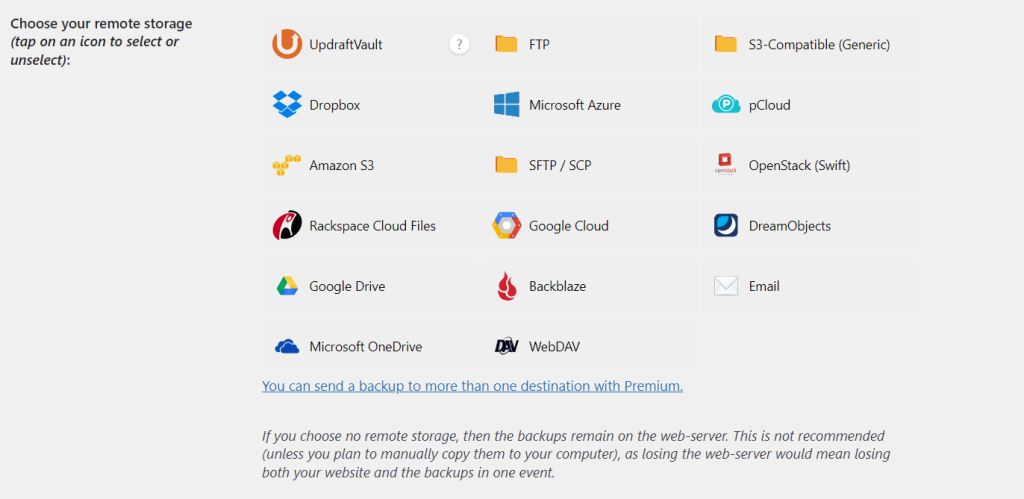Choose the Google Cloud hexagon icon

pyautogui.click(x=507, y=226)
